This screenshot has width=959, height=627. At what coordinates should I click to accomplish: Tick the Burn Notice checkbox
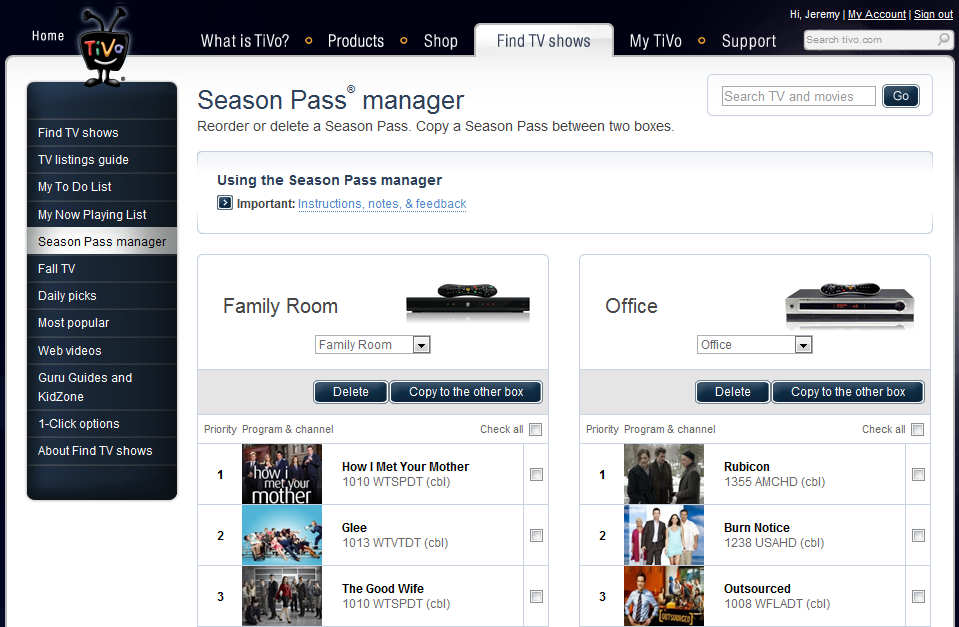pos(918,536)
